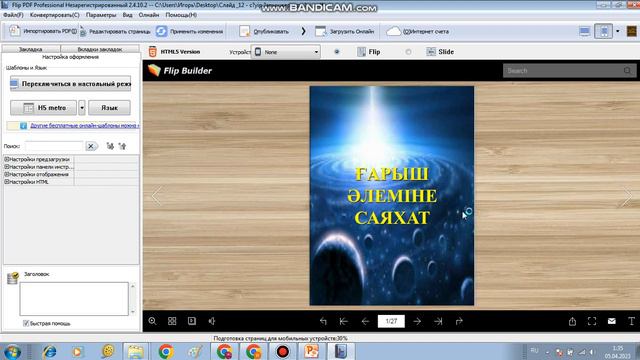This screenshot has height=360, width=640.
Task: Click page number field showing 1/27
Action: coord(391,321)
